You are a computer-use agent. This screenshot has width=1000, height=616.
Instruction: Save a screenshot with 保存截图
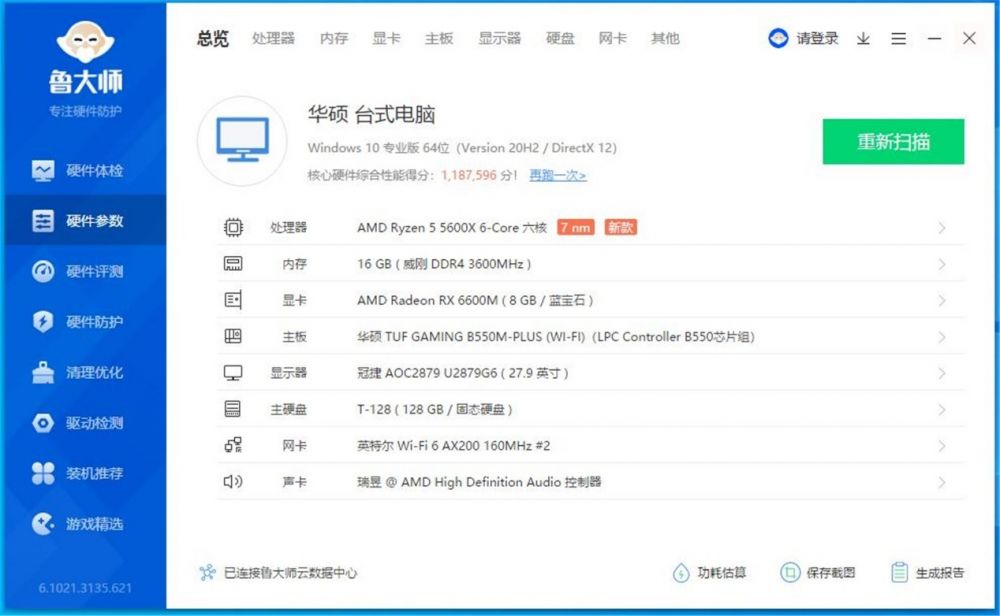point(817,573)
